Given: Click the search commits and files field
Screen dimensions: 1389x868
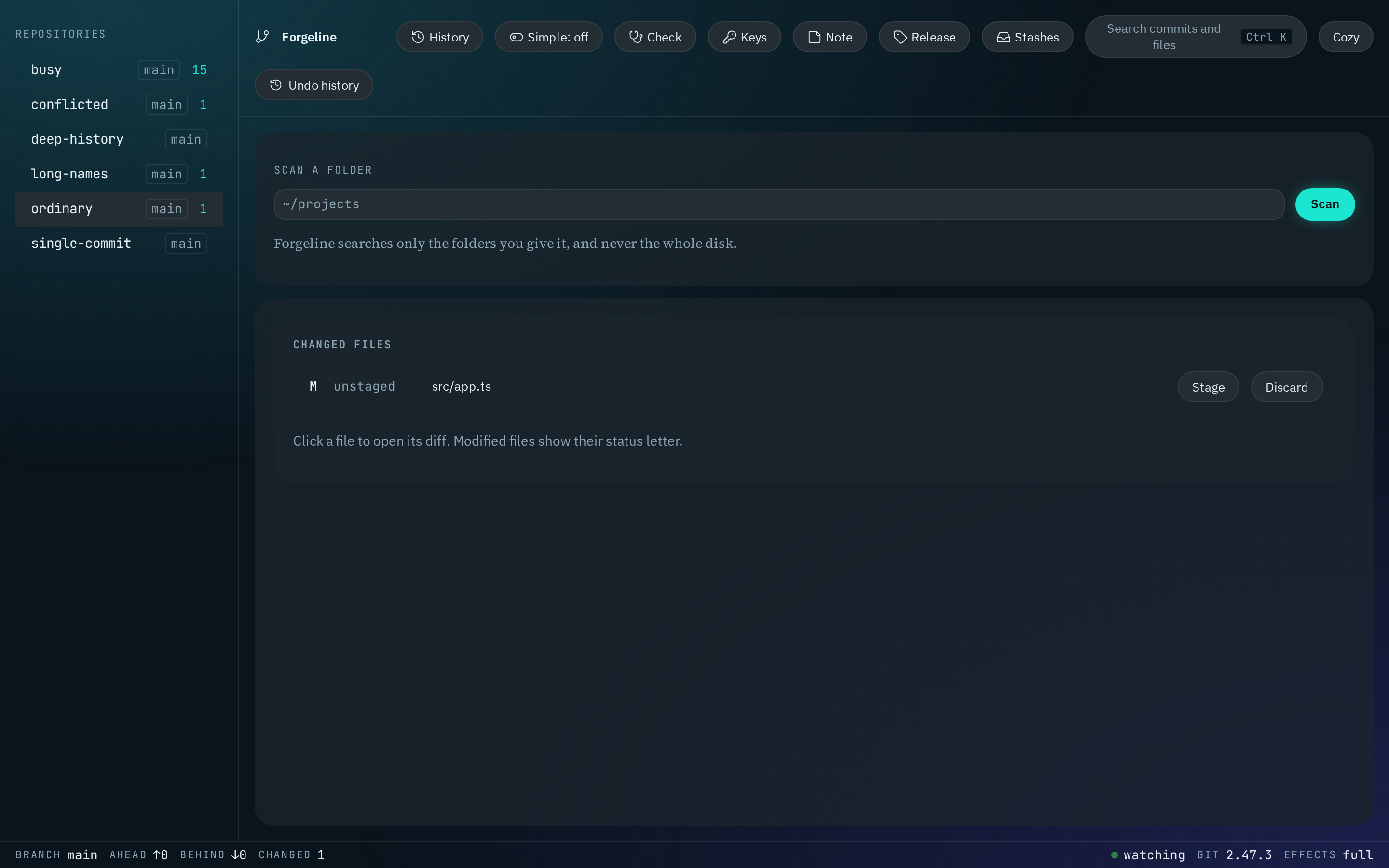Looking at the screenshot, I should [1196, 37].
